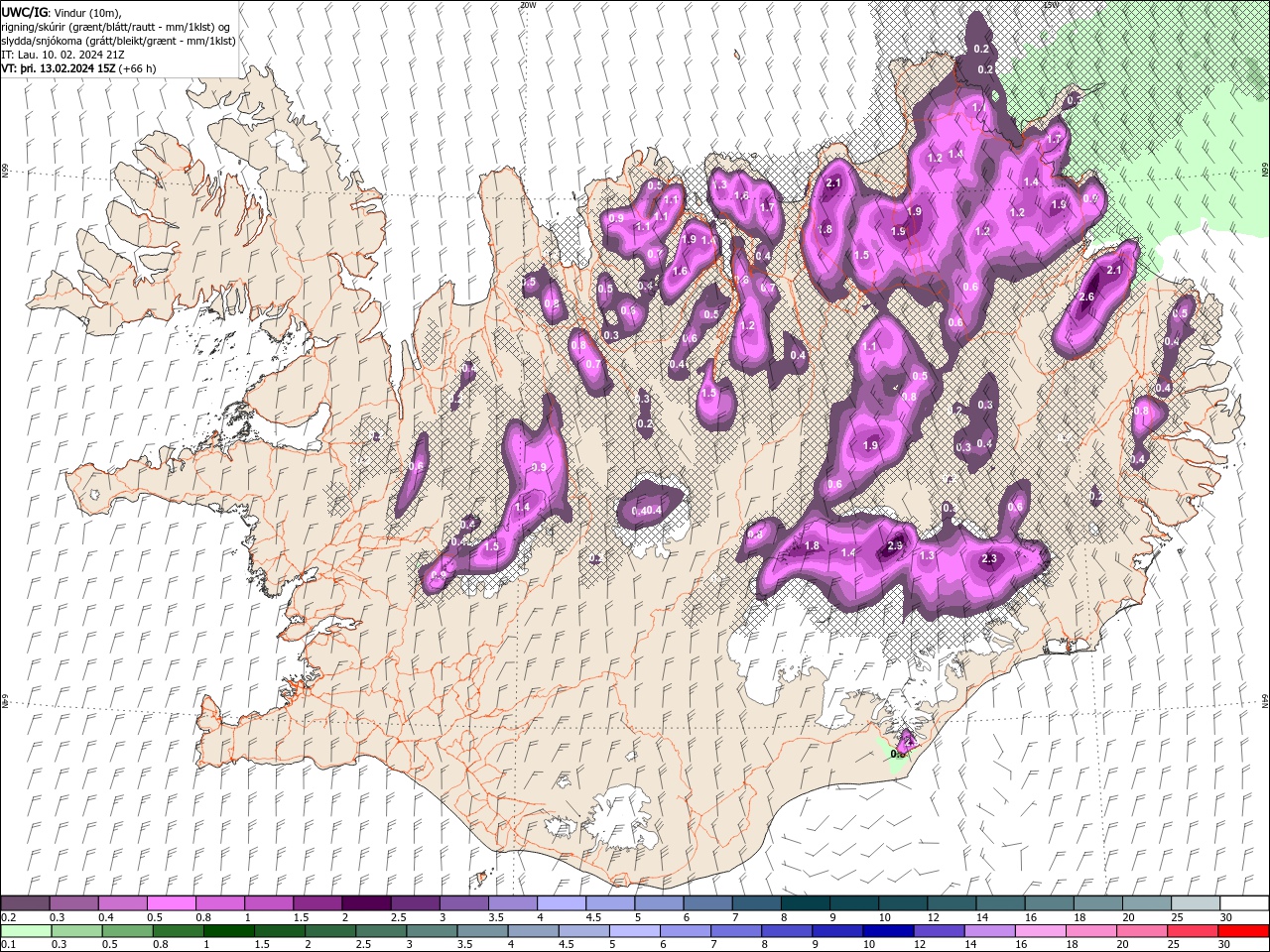Click the white 30+ top-row legend swatch
The image size is (1270, 952).
1244,903
